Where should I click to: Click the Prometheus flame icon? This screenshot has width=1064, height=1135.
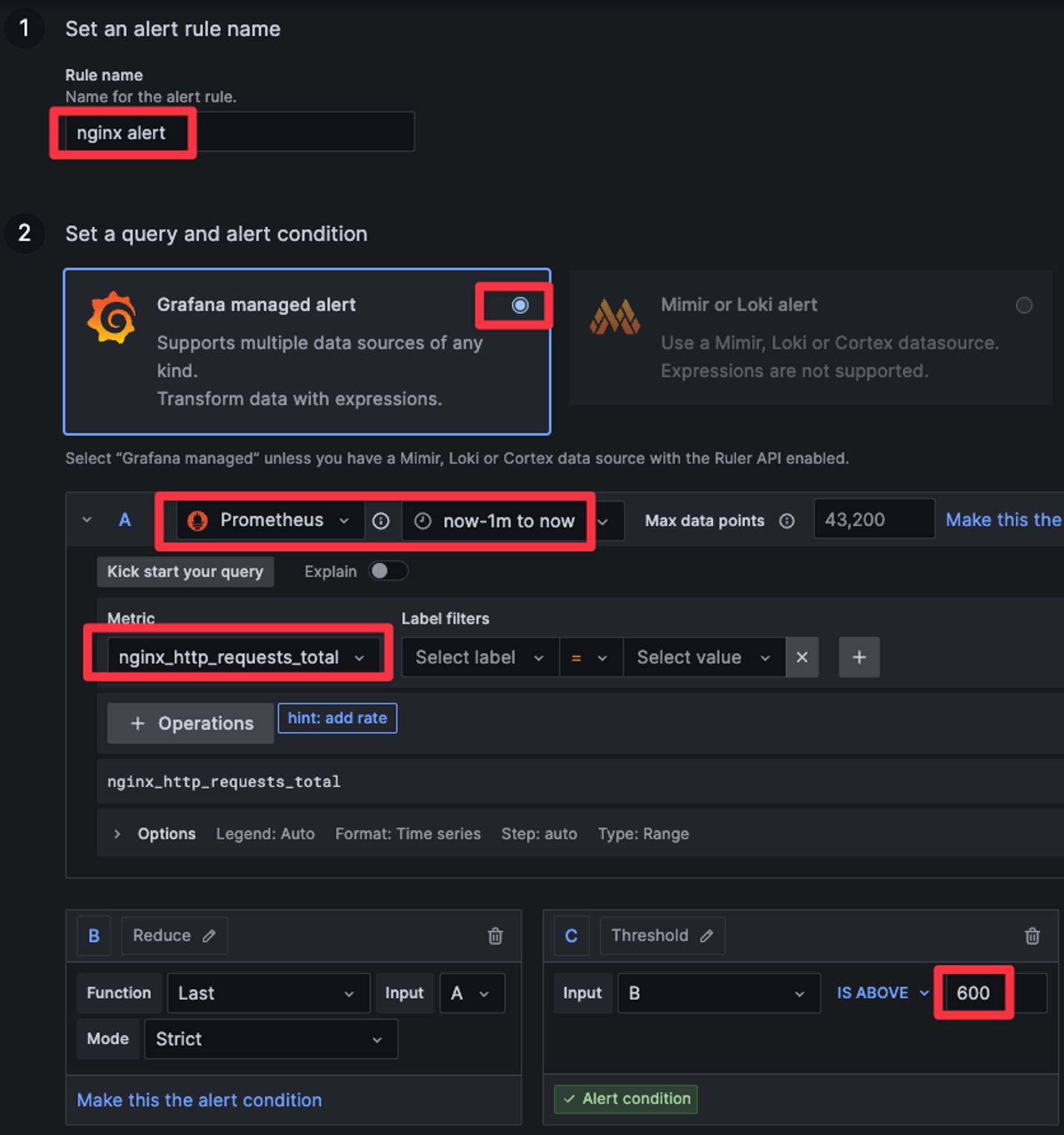[197, 521]
